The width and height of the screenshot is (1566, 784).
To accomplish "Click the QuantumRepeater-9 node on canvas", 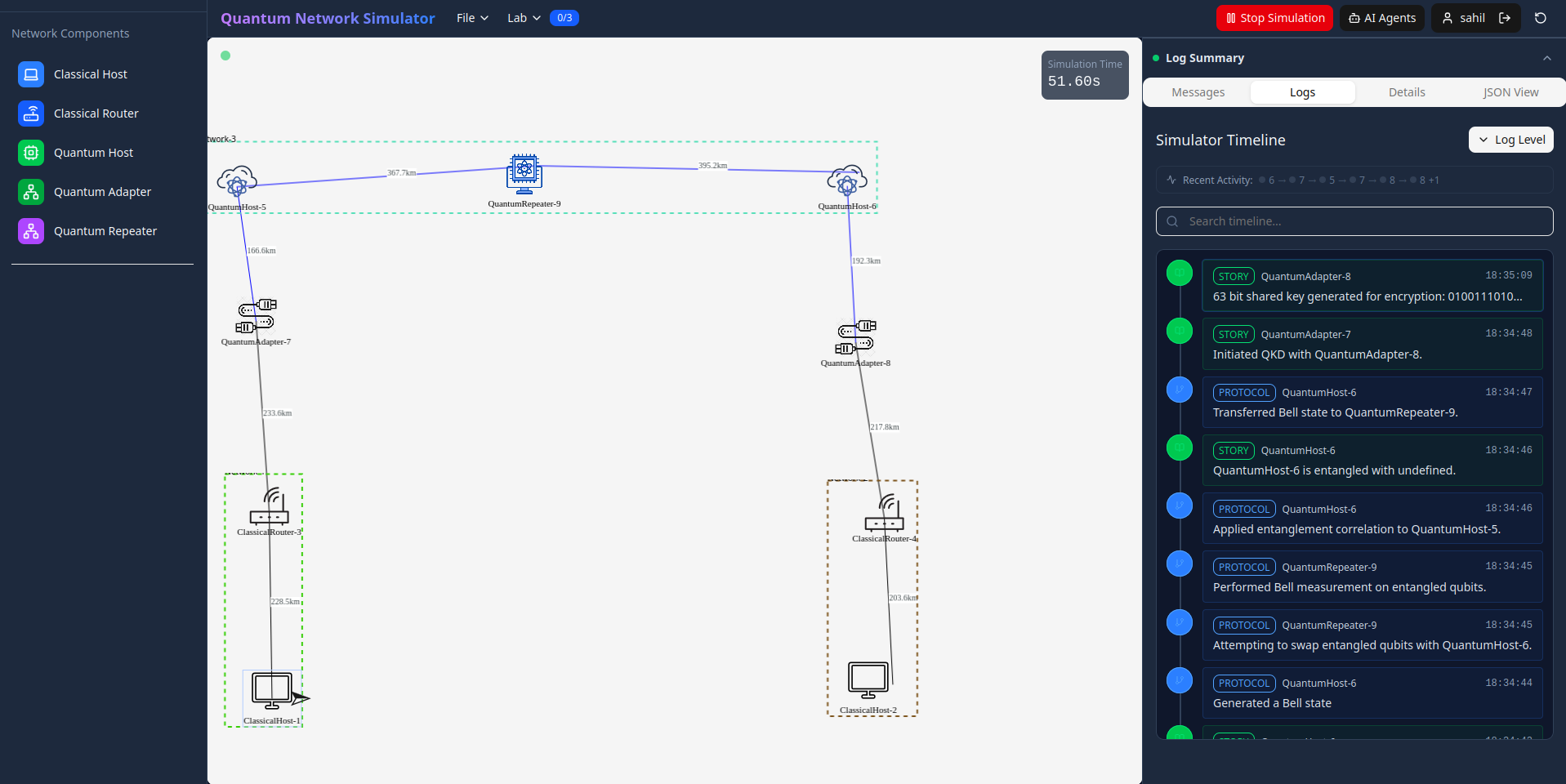I will pos(524,174).
